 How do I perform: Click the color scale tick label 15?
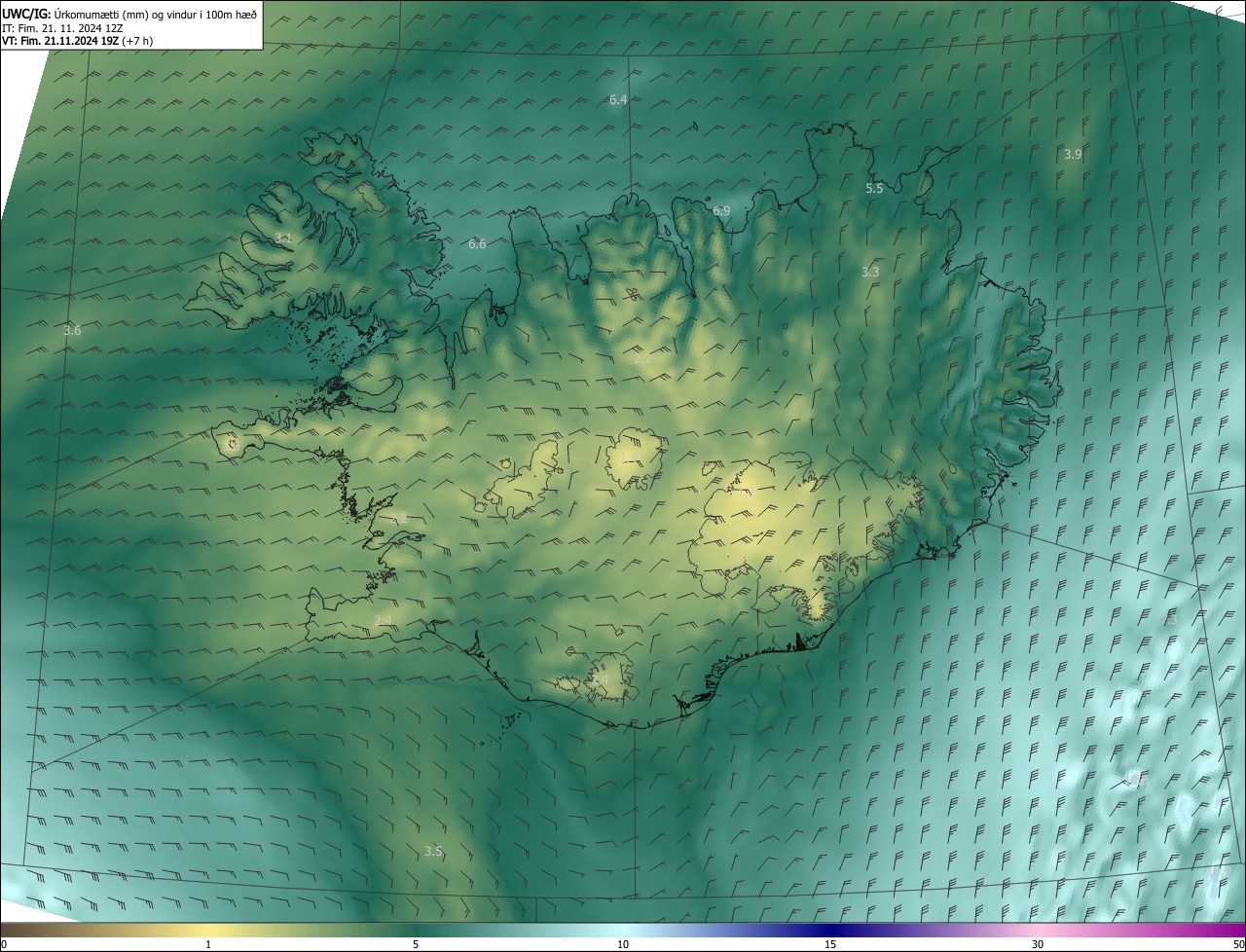click(830, 944)
